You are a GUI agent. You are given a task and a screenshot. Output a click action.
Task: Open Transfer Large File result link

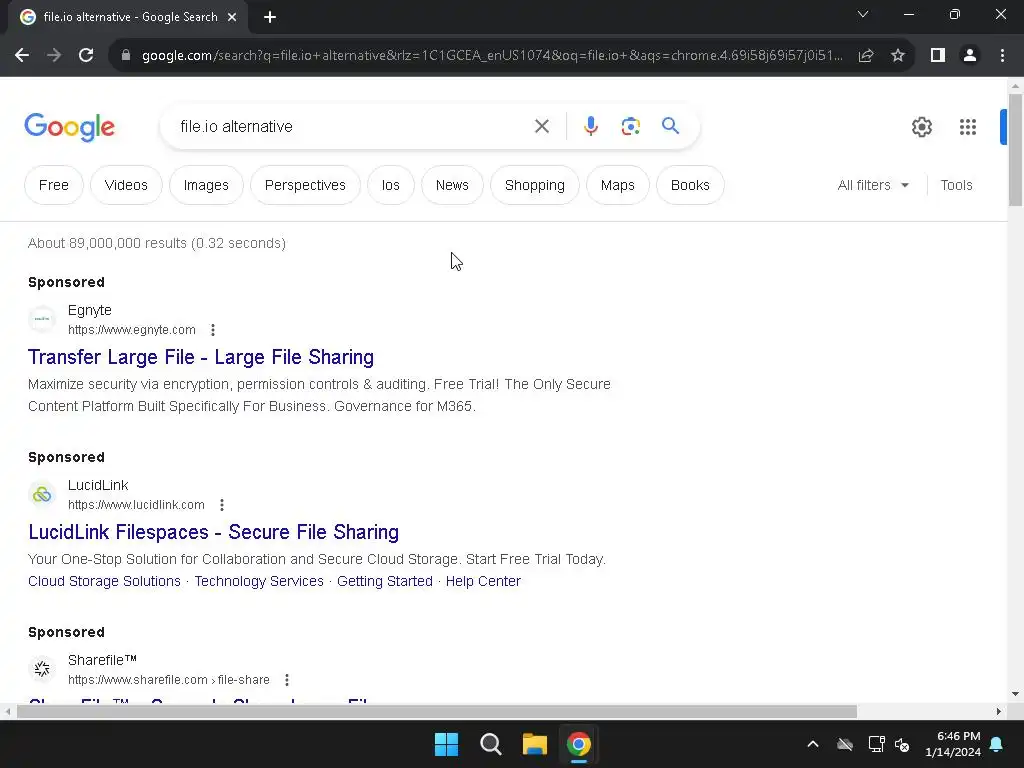(201, 357)
